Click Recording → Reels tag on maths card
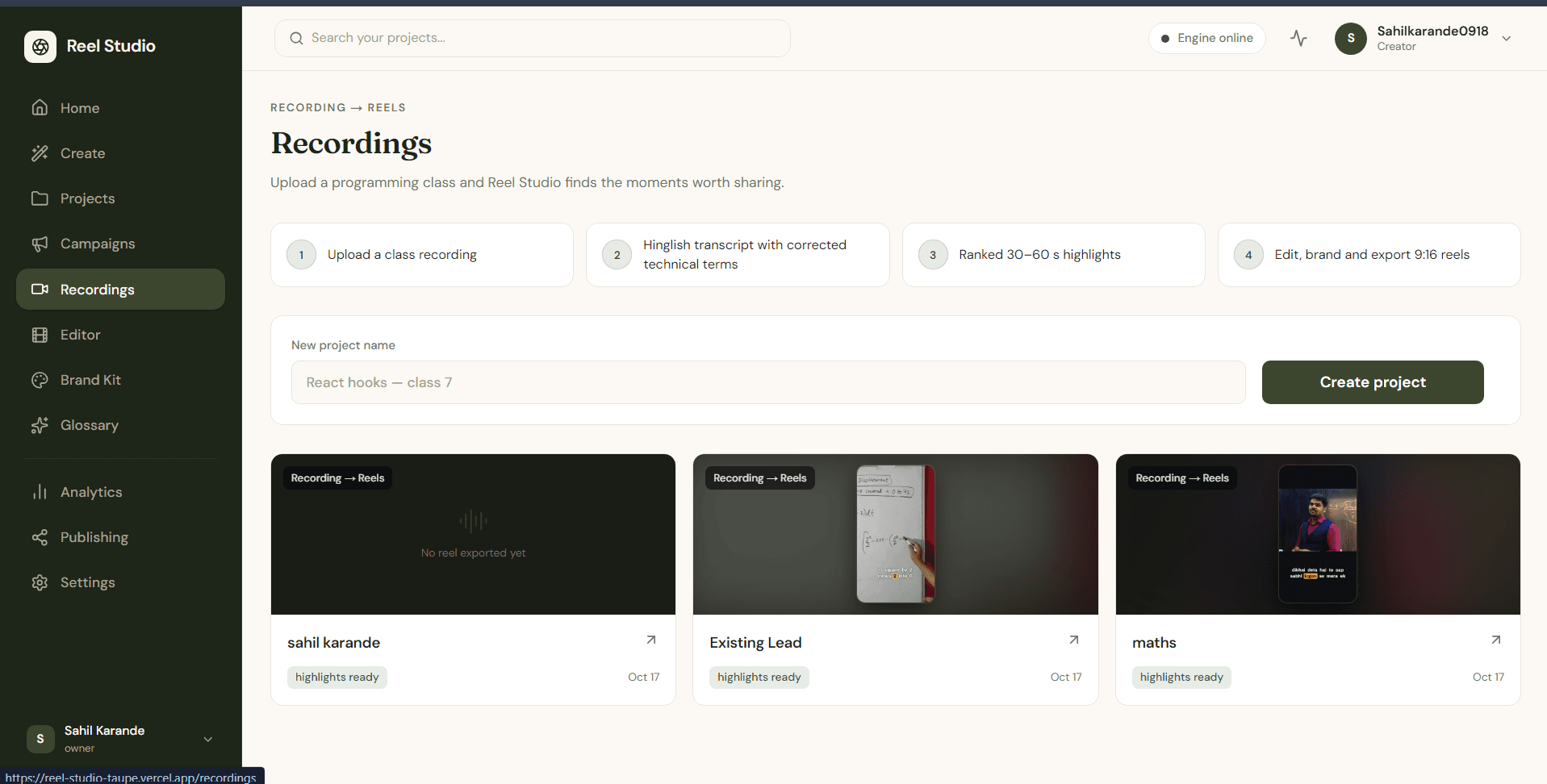The image size is (1547, 784). (x=1182, y=478)
